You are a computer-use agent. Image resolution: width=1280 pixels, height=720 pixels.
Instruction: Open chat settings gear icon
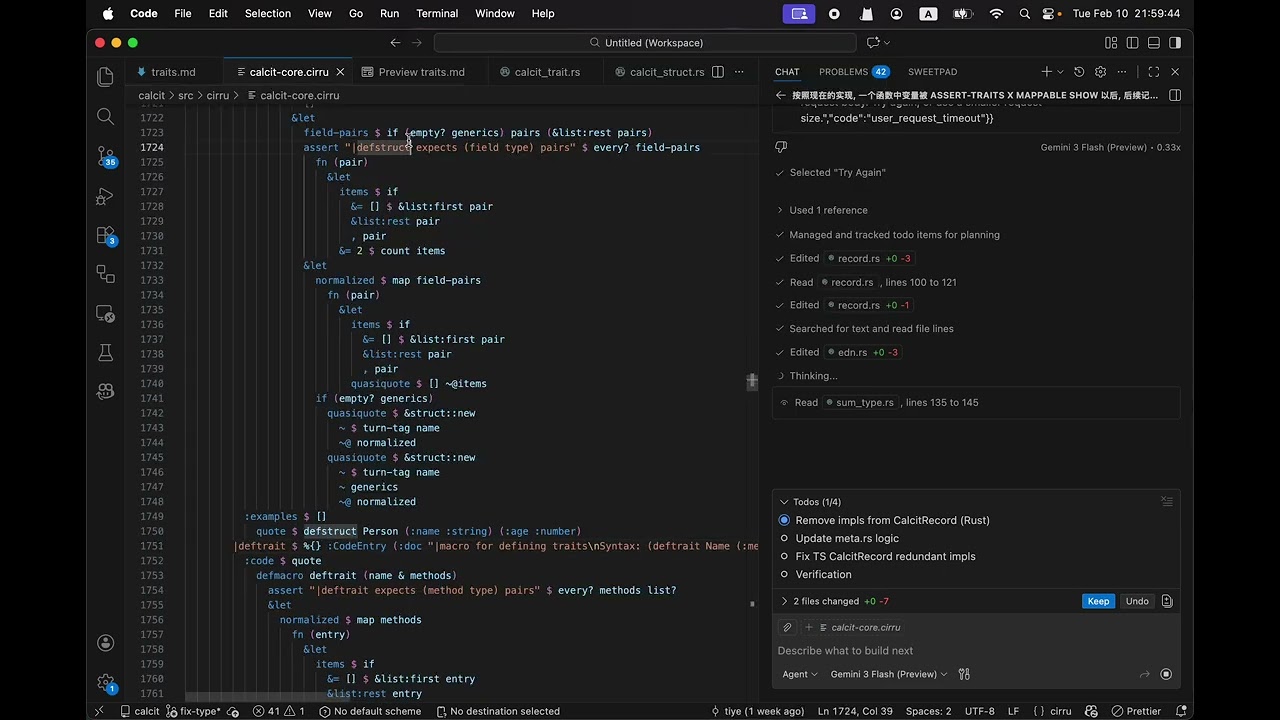(x=1101, y=72)
